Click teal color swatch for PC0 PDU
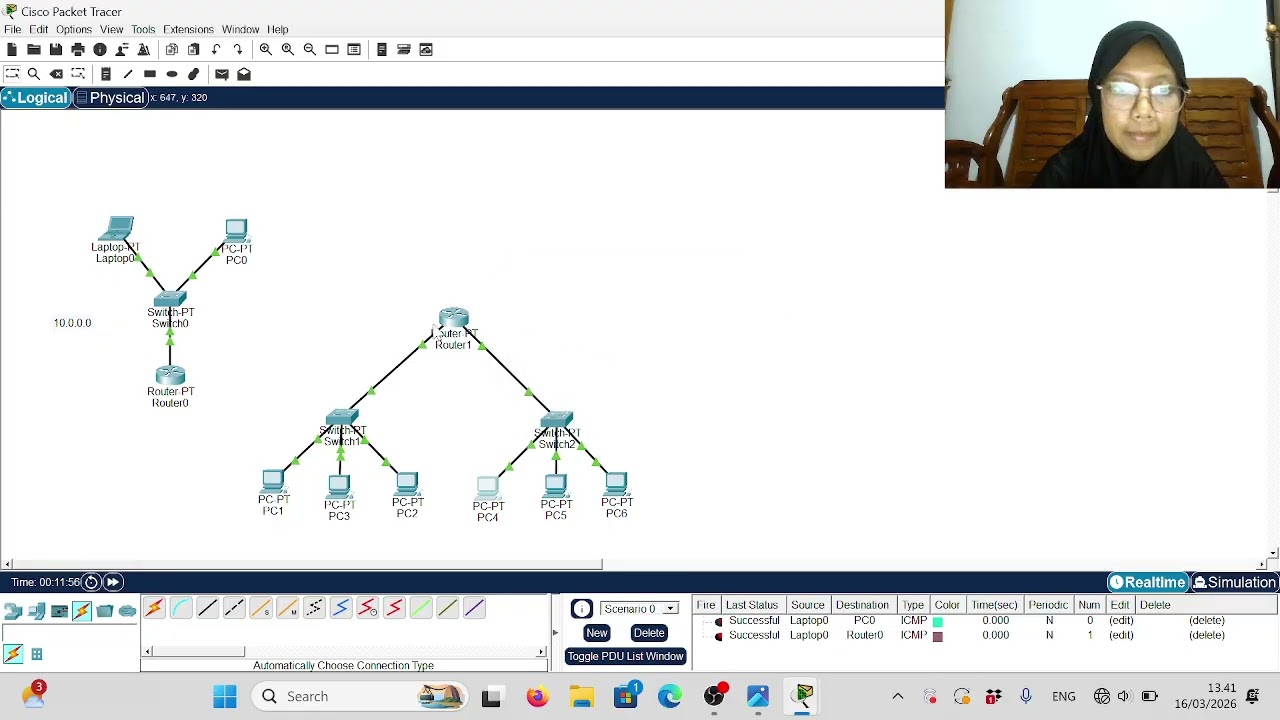The height and width of the screenshot is (720, 1280). coord(938,622)
